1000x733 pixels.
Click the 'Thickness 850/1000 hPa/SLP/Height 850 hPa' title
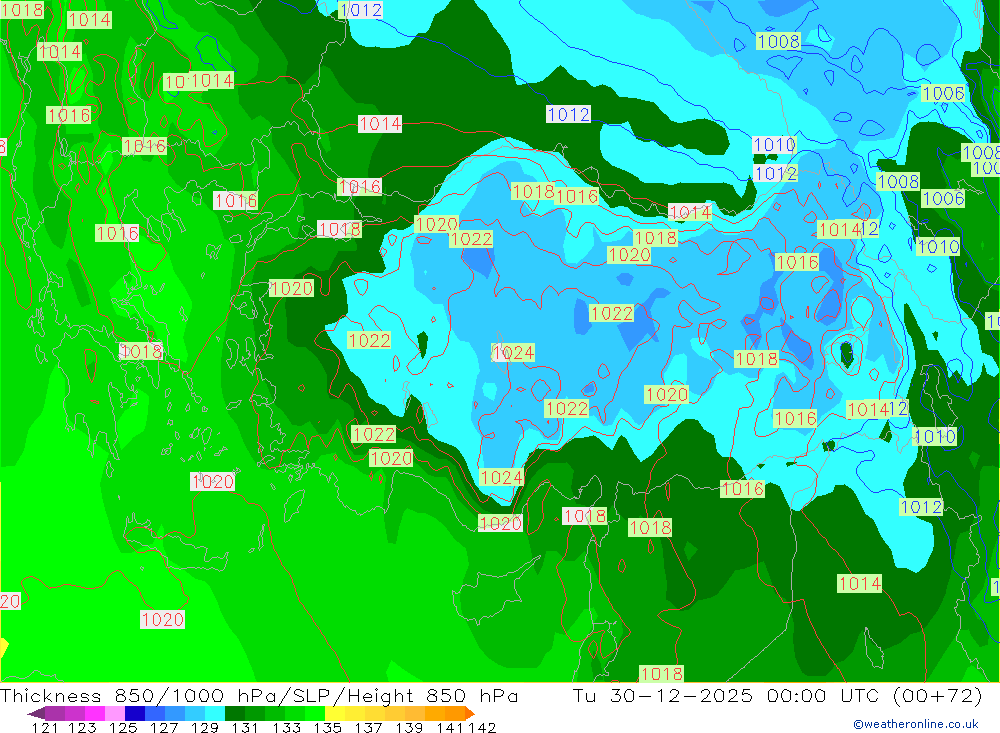click(259, 695)
